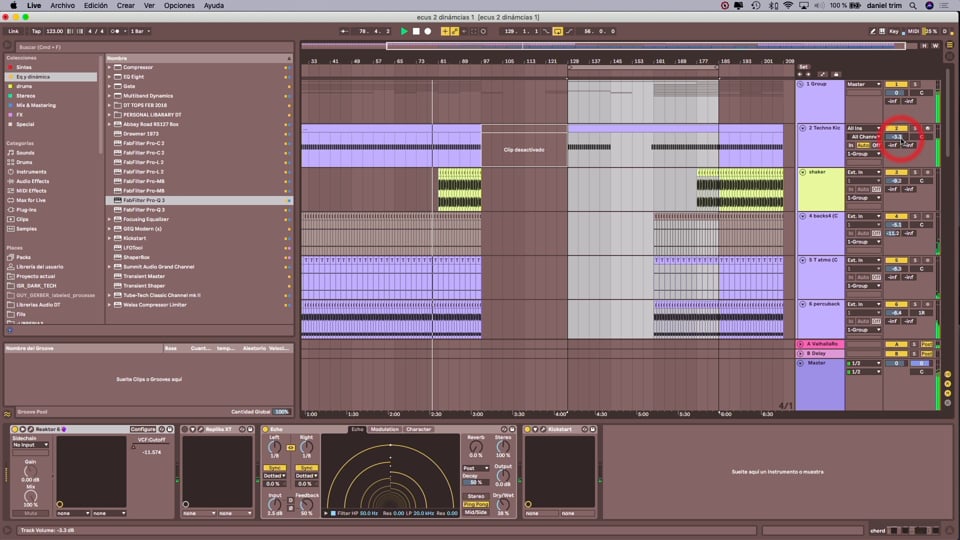Screen dimensions: 960x540
Task: Click the Wi-Fi icon in menu bar
Action: (x=788, y=6)
